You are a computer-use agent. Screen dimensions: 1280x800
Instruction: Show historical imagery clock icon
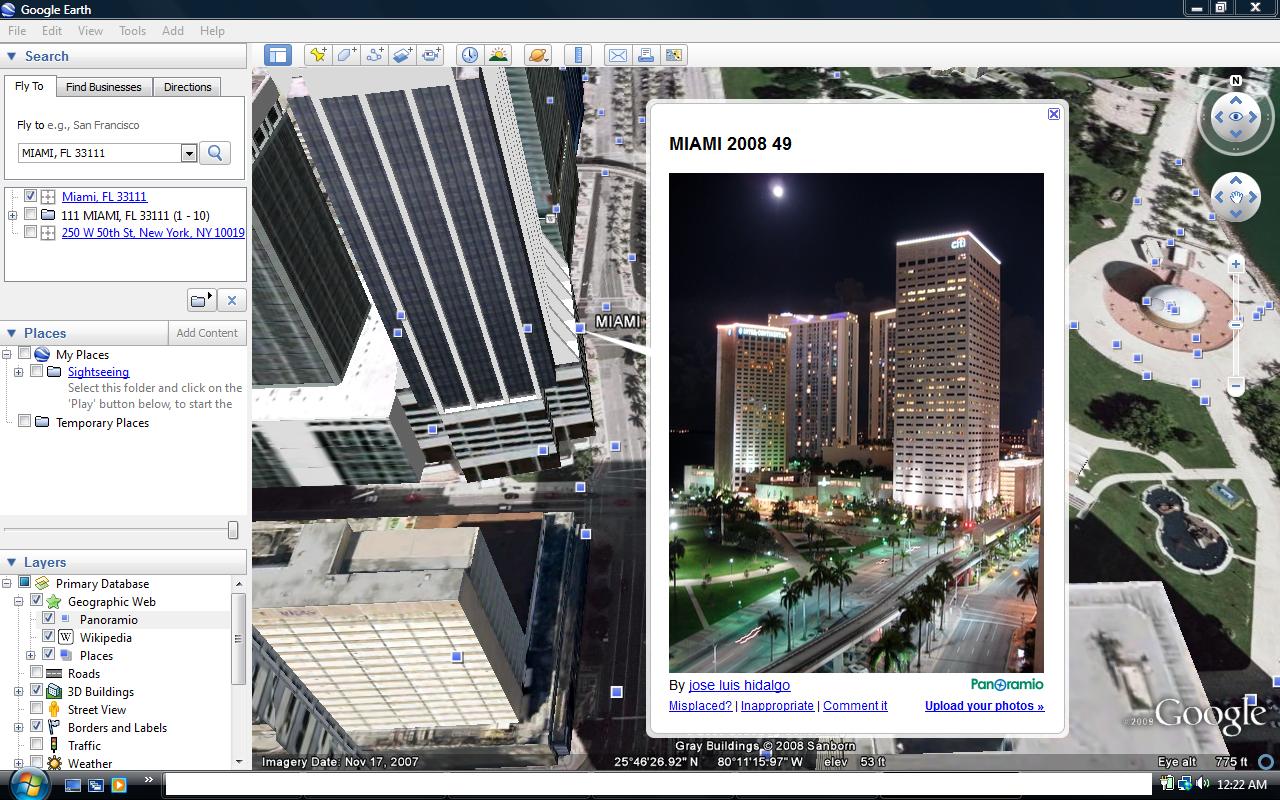469,55
